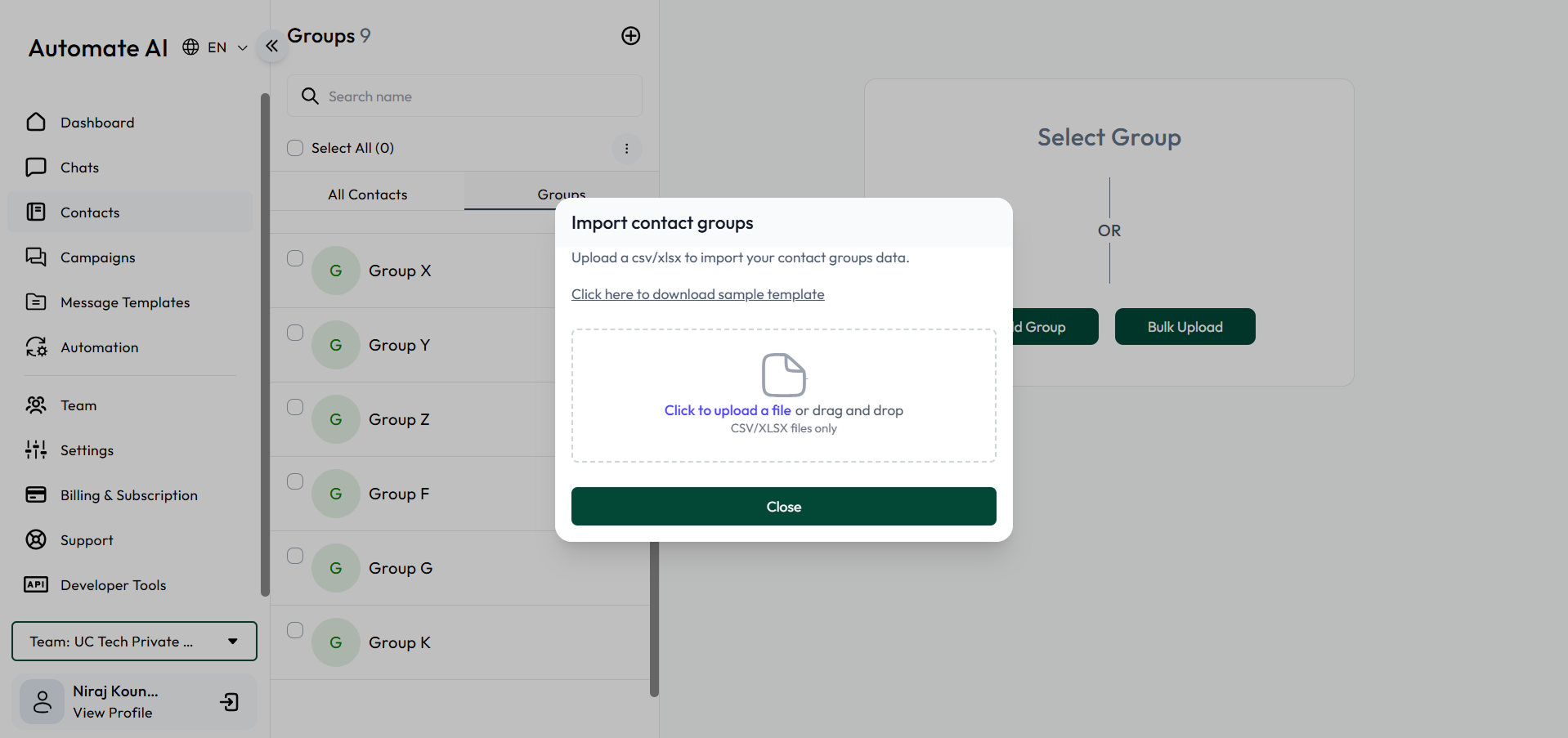The width and height of the screenshot is (1568, 738).
Task: Click the logout icon beside profile
Action: pyautogui.click(x=230, y=702)
